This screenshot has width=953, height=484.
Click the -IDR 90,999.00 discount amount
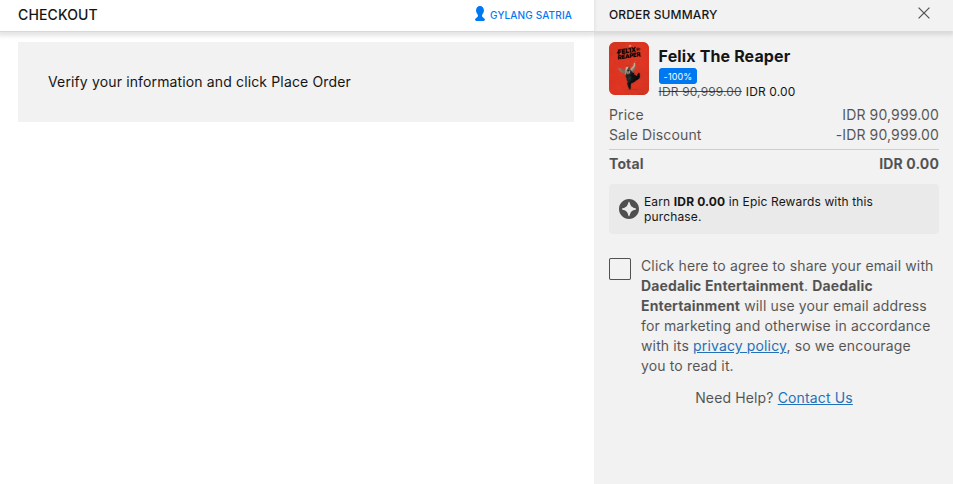[887, 135]
